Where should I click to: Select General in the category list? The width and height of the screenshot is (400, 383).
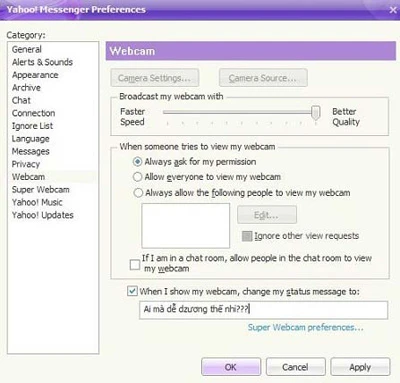click(x=27, y=49)
